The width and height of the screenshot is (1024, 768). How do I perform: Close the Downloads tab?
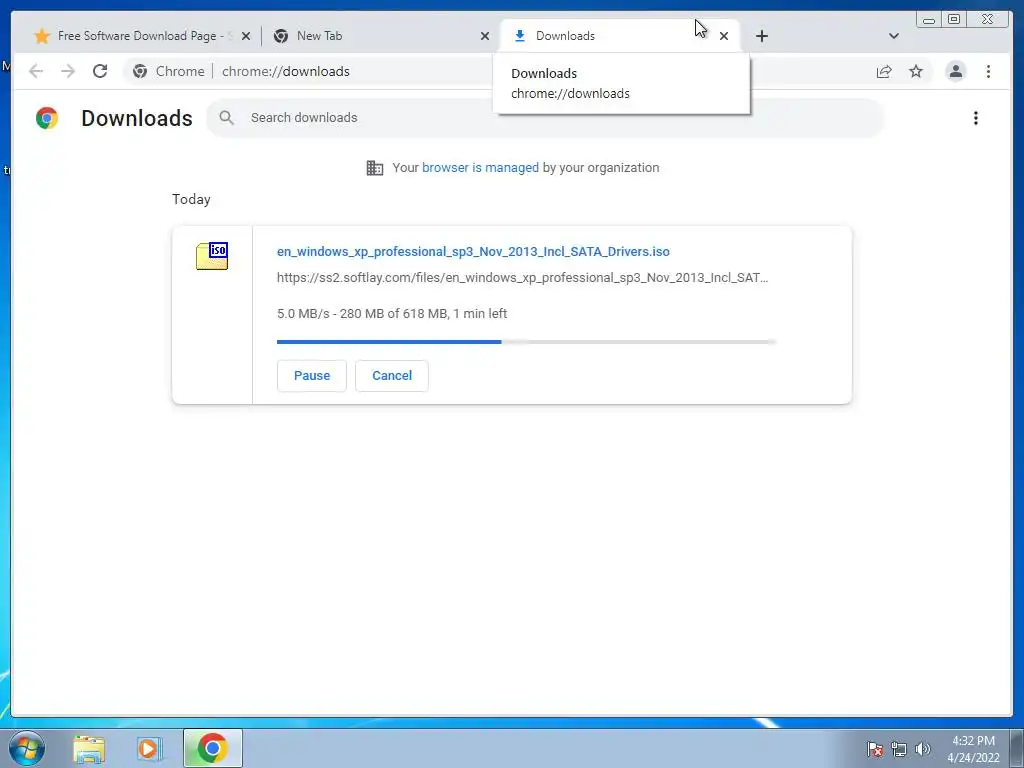[724, 37]
